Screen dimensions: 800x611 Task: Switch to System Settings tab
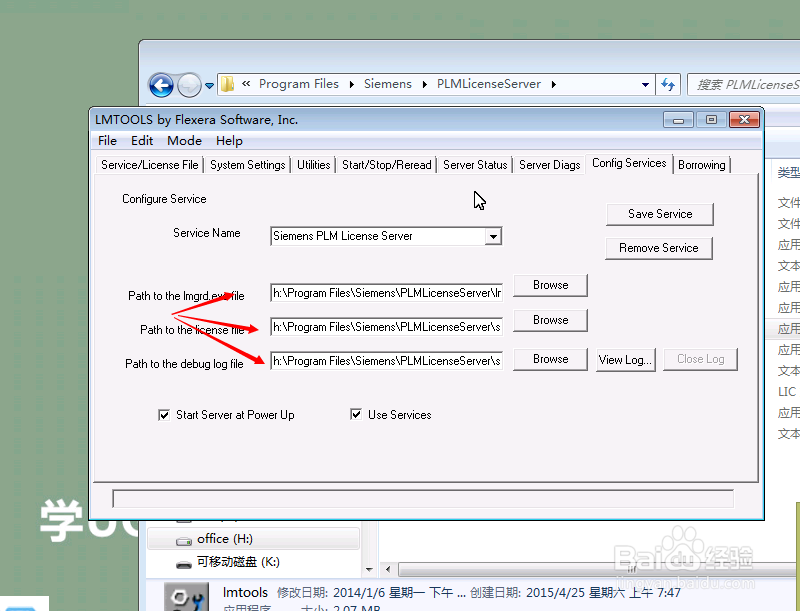247,165
